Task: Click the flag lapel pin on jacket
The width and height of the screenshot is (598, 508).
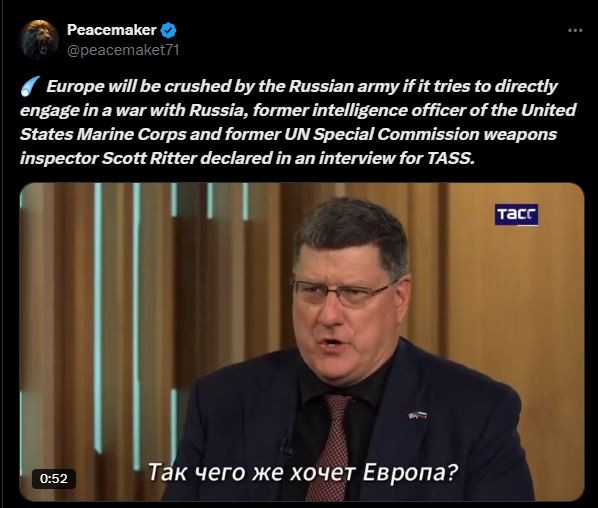Action: pyautogui.click(x=417, y=415)
